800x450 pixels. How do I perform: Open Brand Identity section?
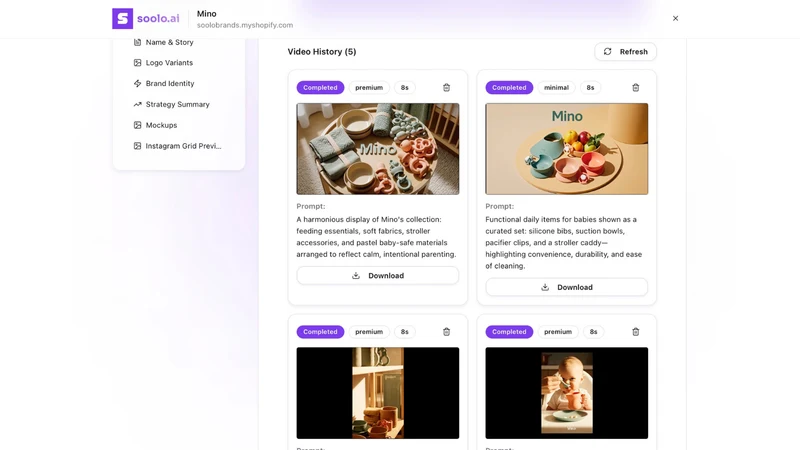pyautogui.click(x=170, y=83)
